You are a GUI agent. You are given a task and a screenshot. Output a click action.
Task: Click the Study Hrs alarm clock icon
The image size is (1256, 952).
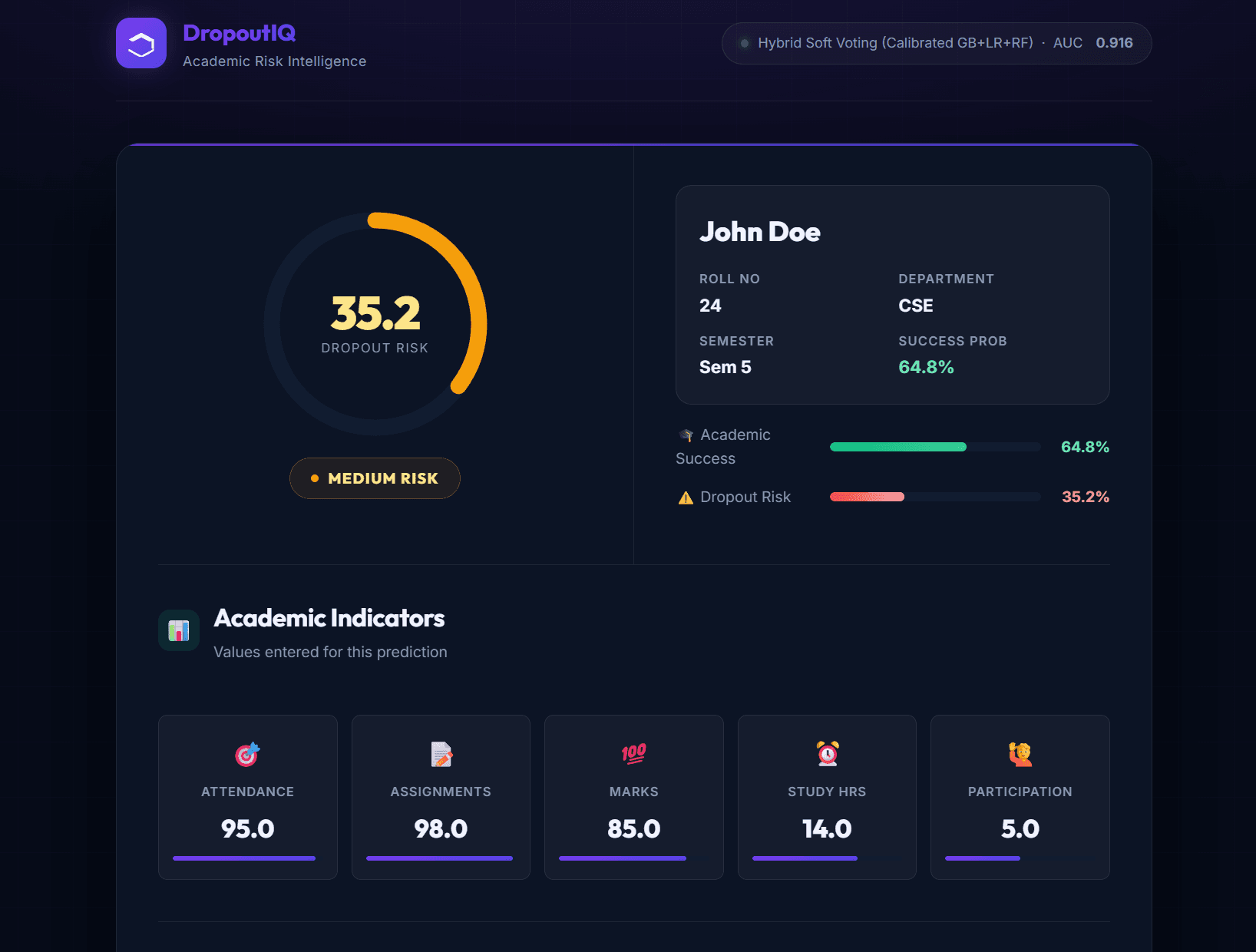point(827,754)
